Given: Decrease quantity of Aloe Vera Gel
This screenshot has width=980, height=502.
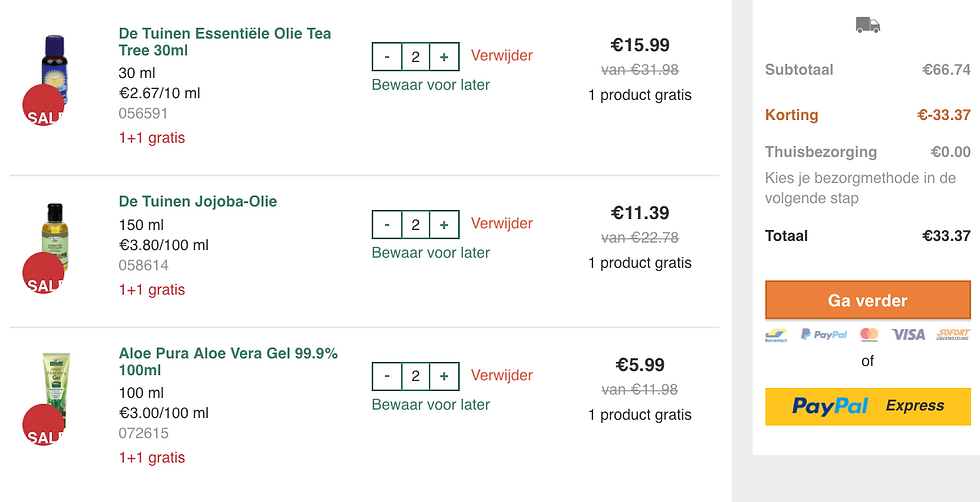Looking at the screenshot, I should coord(387,376).
